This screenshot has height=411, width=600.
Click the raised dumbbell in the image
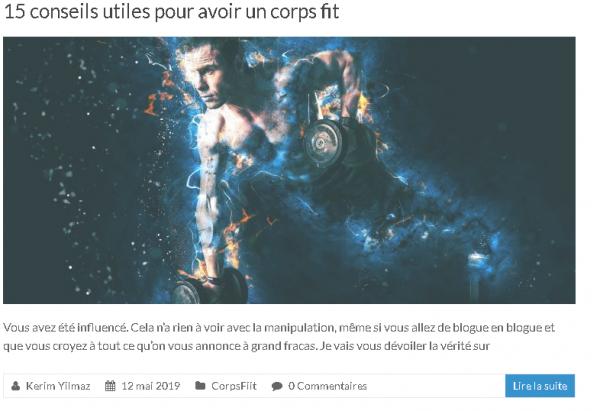(x=324, y=142)
